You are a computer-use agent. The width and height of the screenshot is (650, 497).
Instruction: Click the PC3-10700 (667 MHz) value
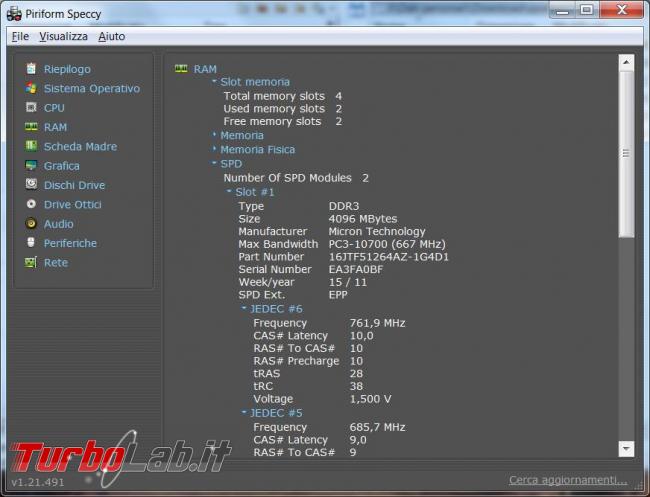(x=387, y=244)
